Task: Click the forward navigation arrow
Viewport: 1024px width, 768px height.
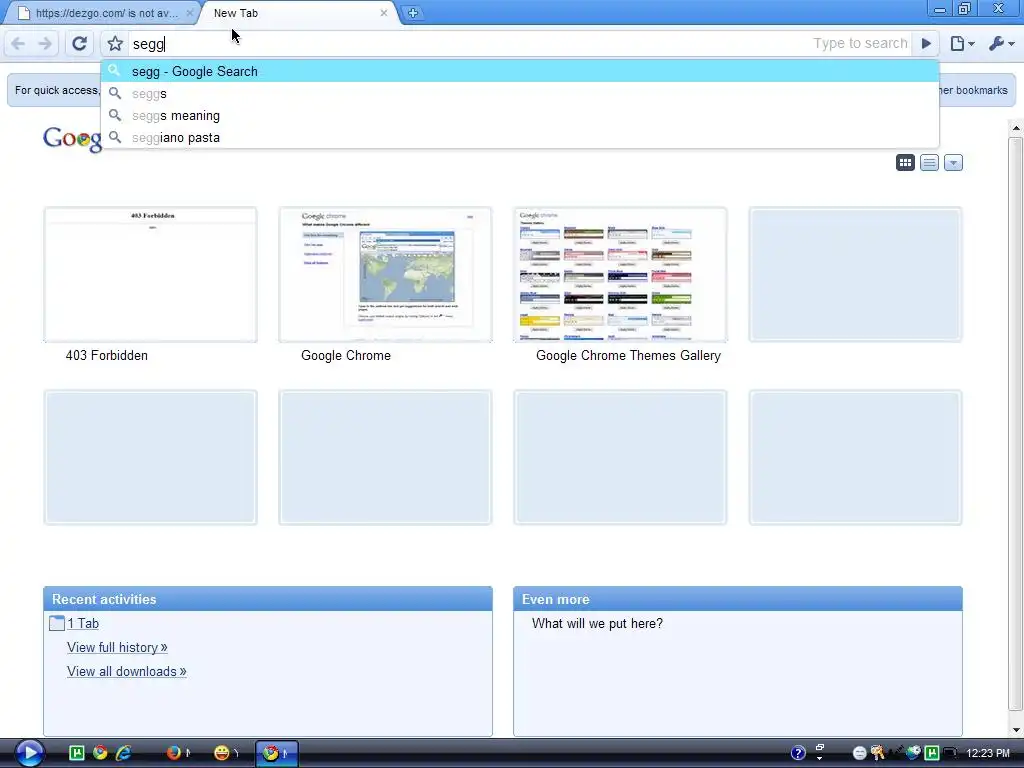Action: pos(45,44)
